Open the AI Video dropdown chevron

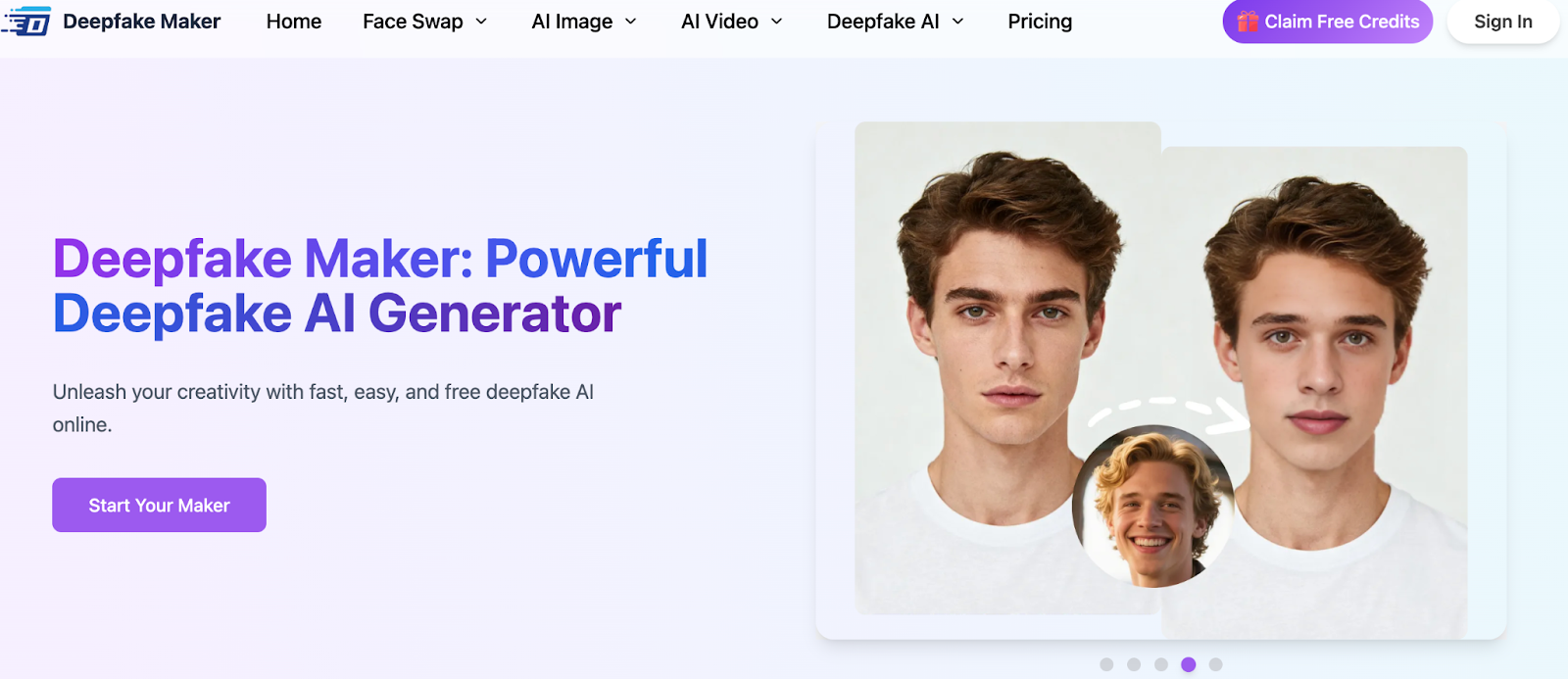tap(777, 22)
